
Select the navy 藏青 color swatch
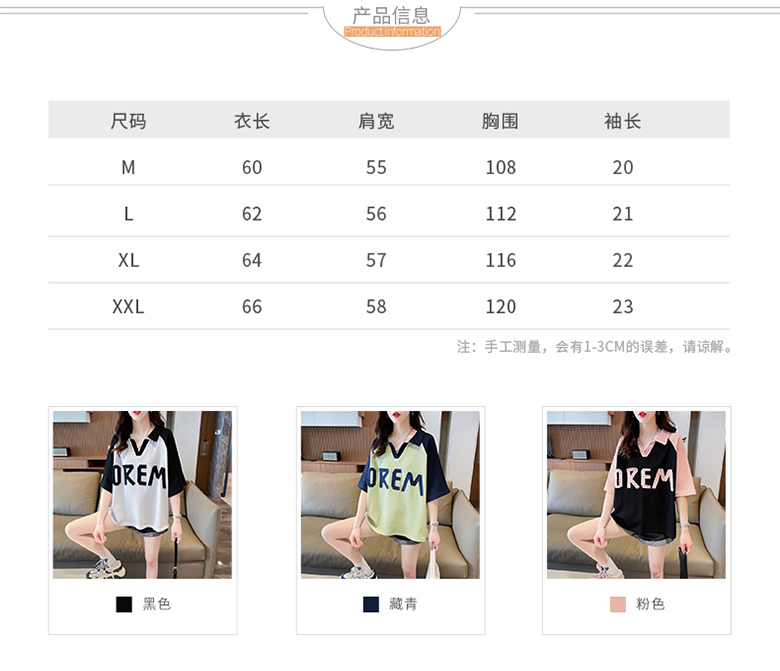371,604
